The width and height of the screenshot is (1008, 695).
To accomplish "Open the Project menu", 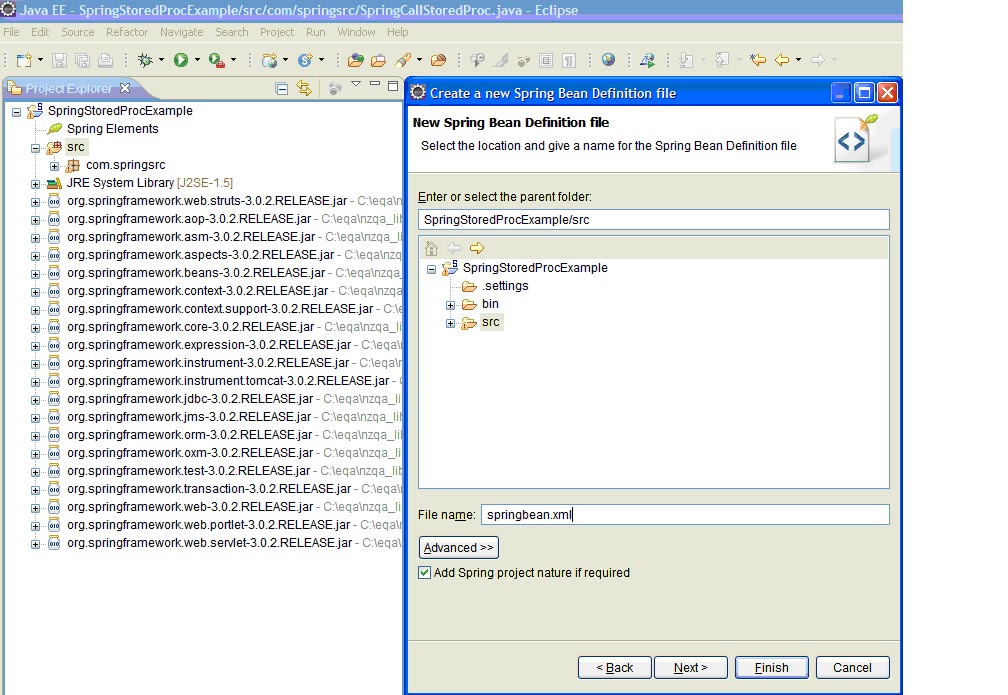I will coord(276,32).
